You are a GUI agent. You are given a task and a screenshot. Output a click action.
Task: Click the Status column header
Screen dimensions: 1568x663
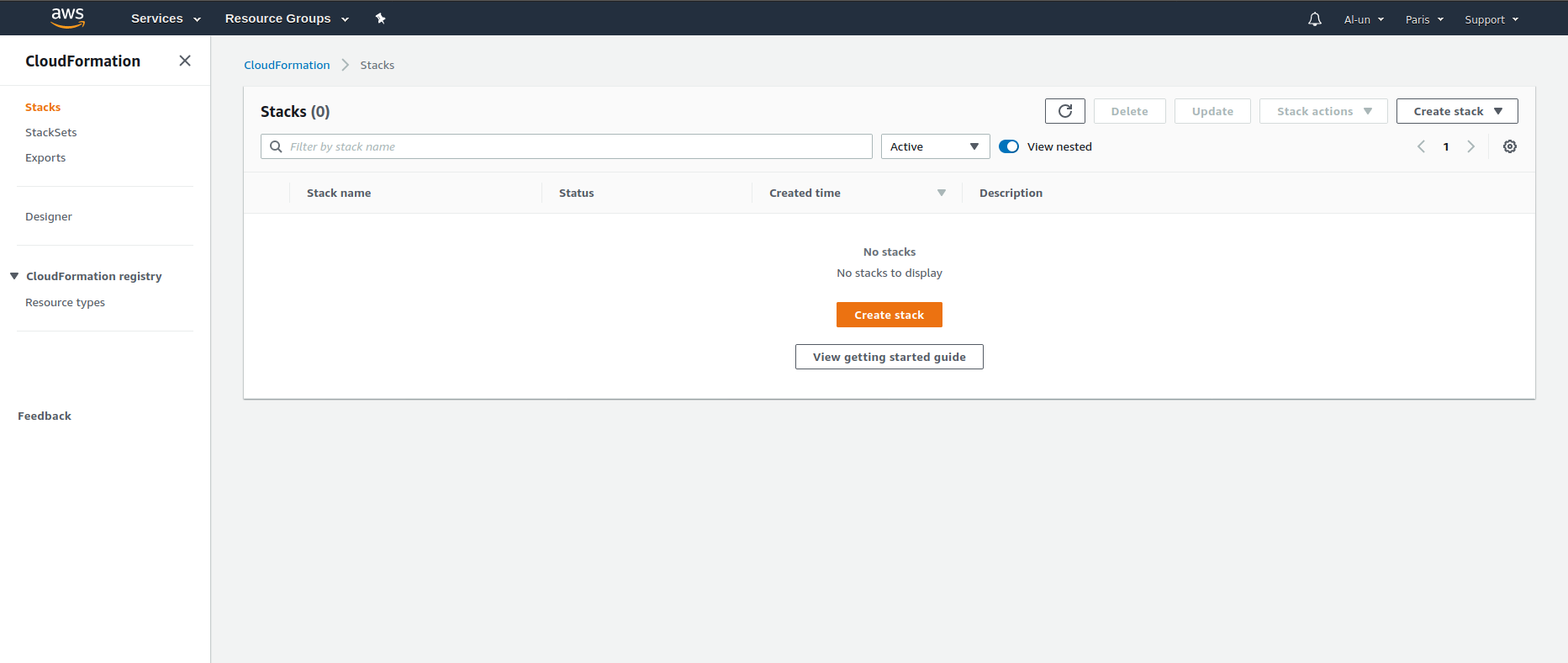[577, 193]
